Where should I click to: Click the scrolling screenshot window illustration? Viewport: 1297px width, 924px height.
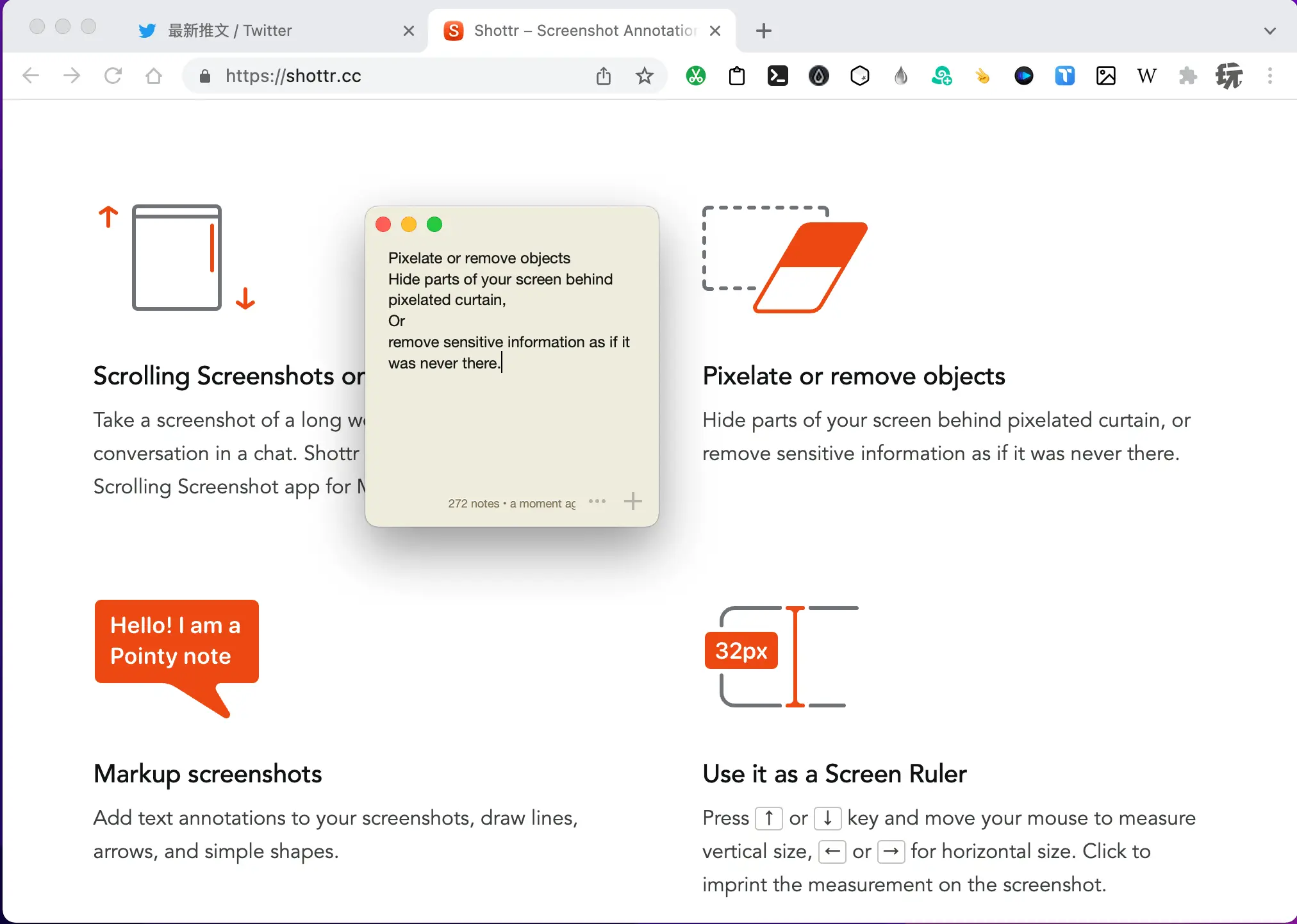pos(177,257)
